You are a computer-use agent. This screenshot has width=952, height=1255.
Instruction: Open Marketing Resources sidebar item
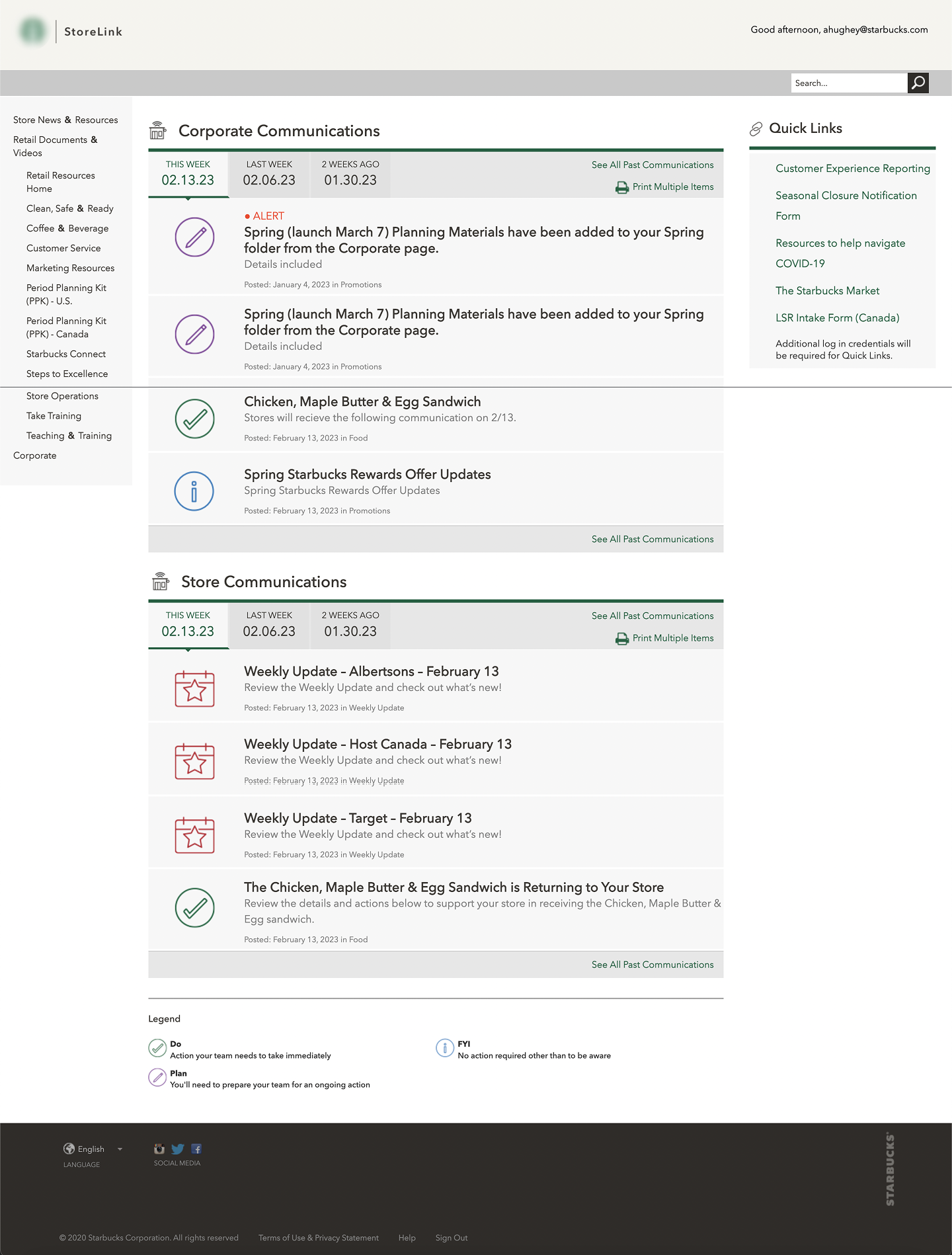pyautogui.click(x=71, y=268)
